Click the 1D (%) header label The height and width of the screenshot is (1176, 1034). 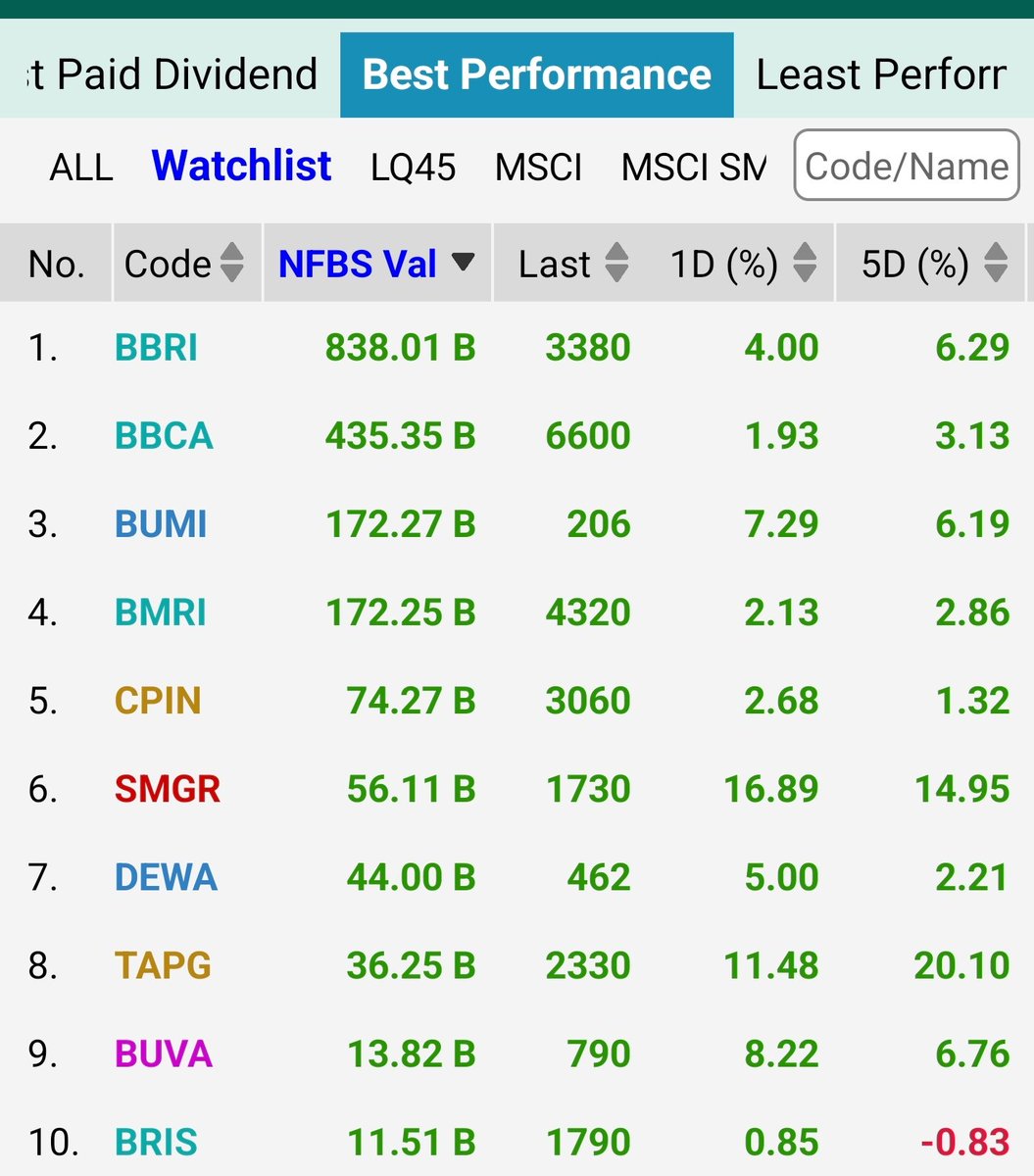tap(724, 264)
